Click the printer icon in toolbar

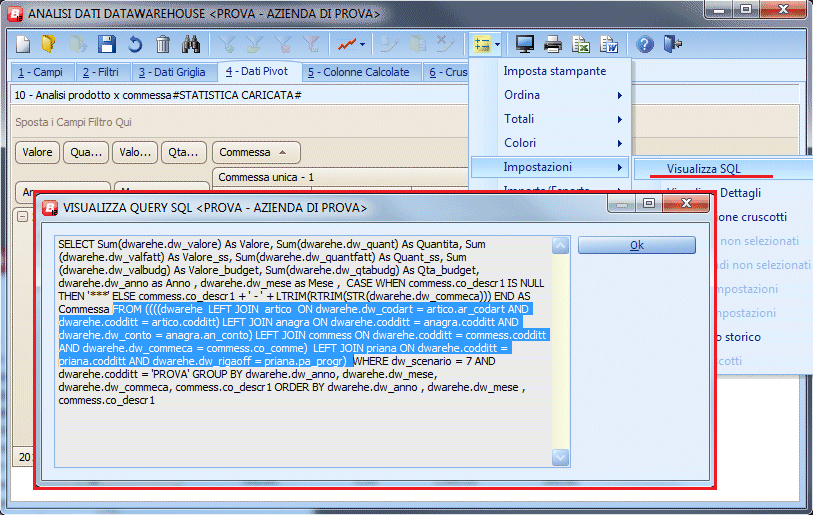pyautogui.click(x=553, y=45)
